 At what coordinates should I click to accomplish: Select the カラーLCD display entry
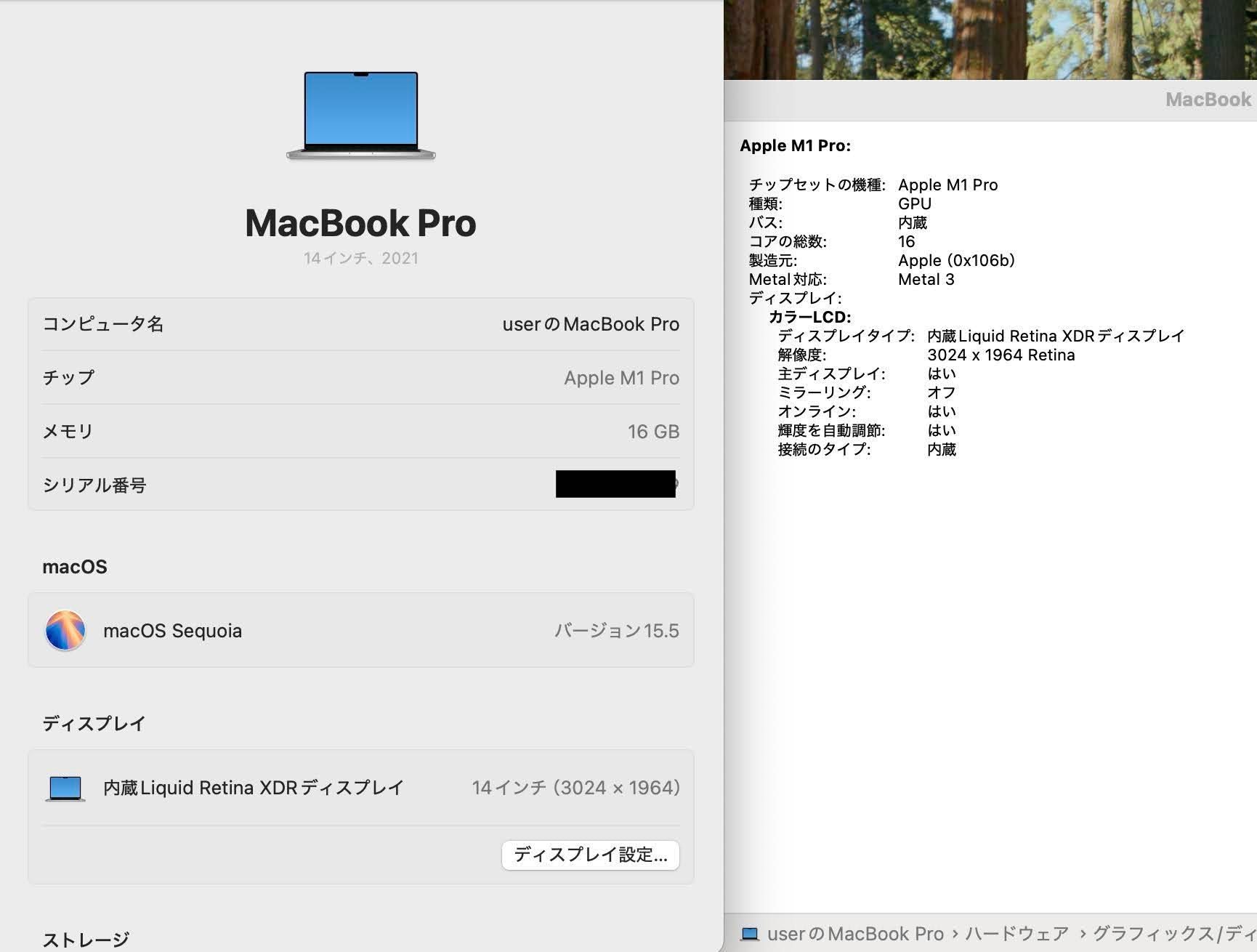coord(809,317)
